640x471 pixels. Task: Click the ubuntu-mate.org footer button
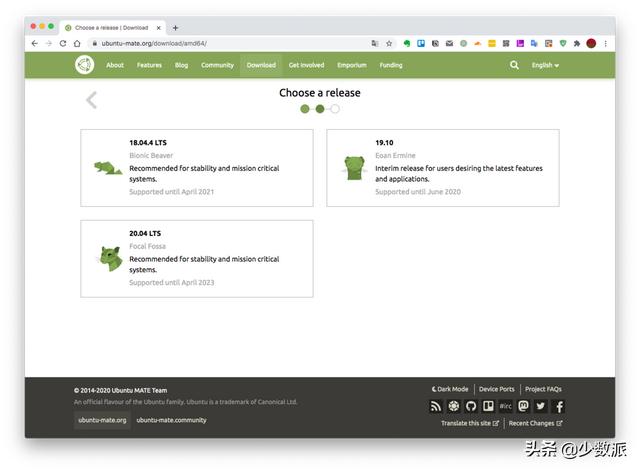[102, 420]
